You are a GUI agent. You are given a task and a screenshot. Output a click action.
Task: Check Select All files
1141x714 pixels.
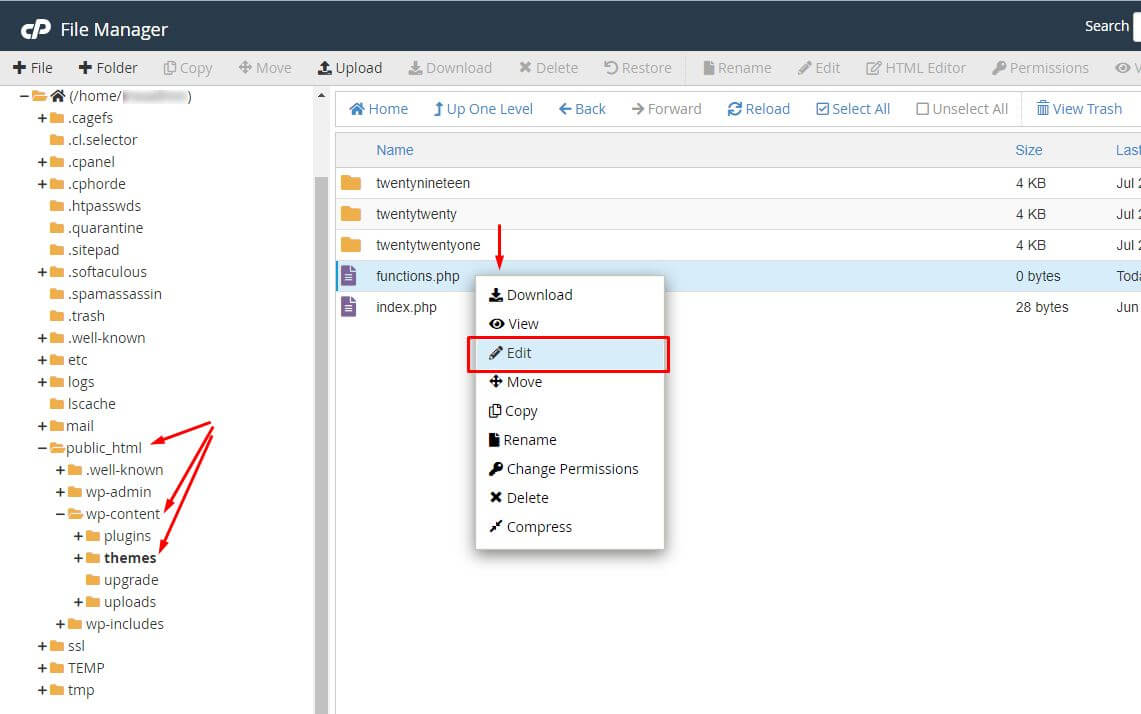[853, 108]
